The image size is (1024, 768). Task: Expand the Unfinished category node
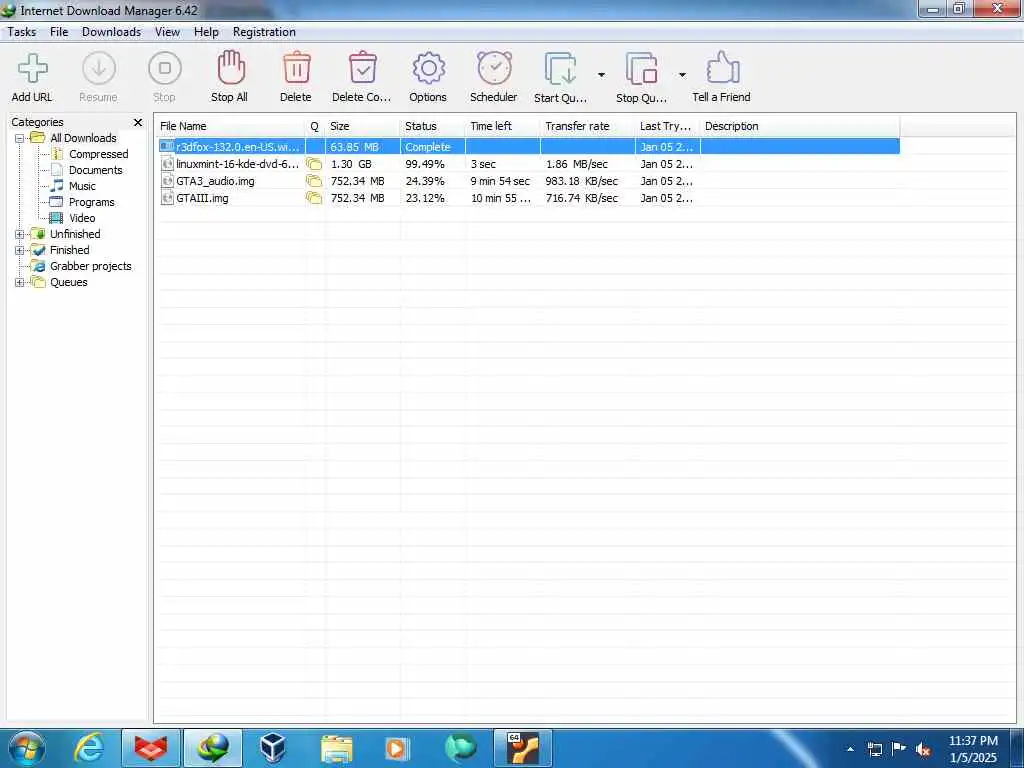(x=20, y=234)
